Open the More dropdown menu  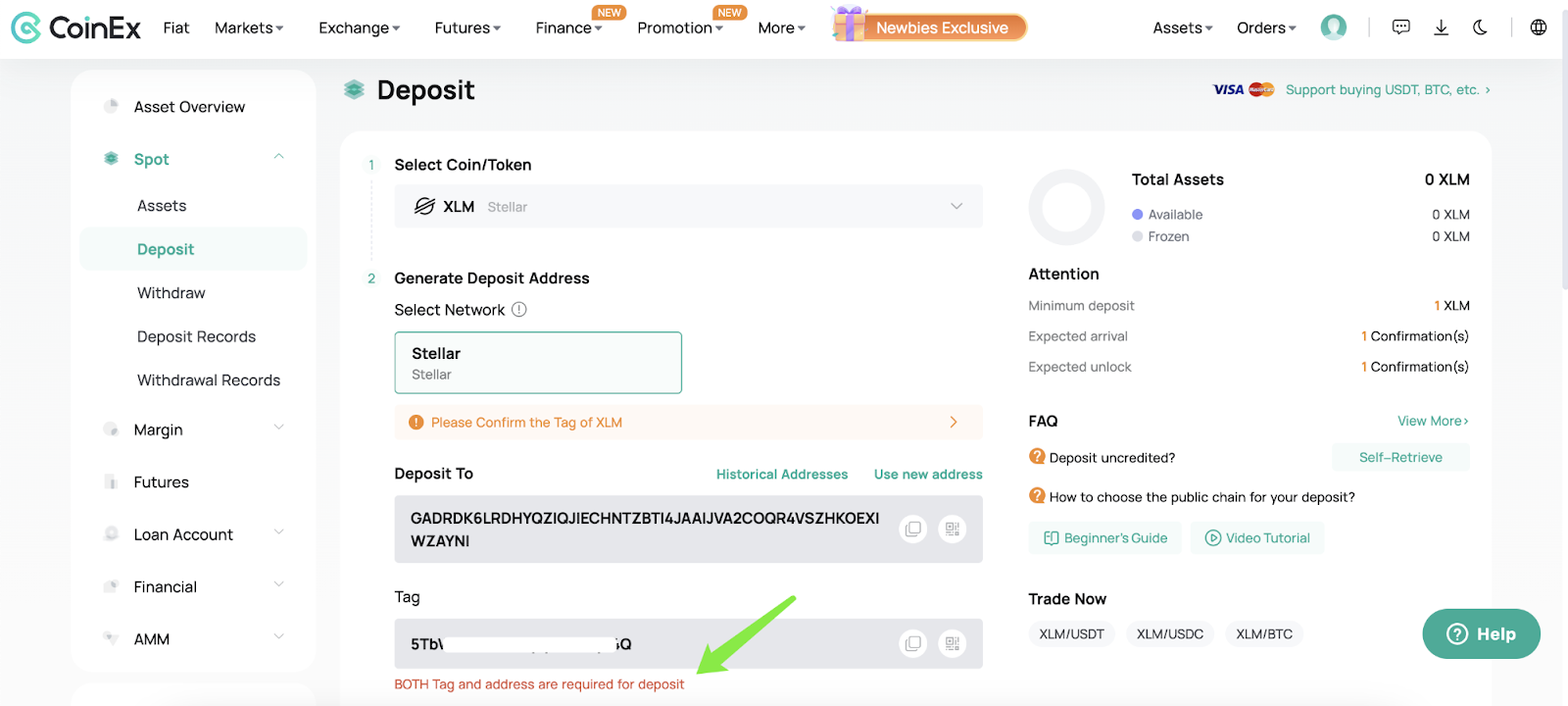(781, 27)
